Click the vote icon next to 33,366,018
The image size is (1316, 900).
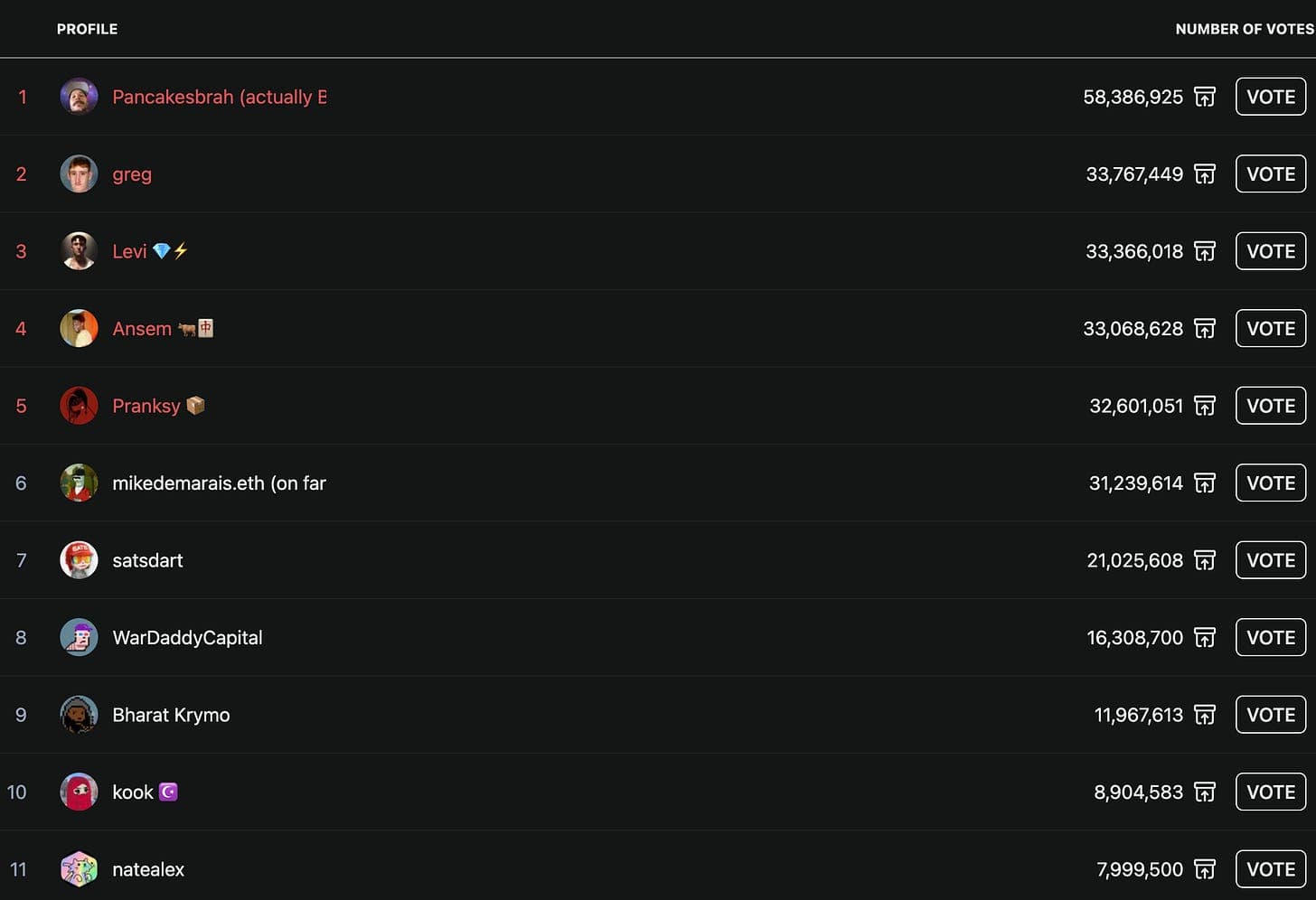[1205, 251]
